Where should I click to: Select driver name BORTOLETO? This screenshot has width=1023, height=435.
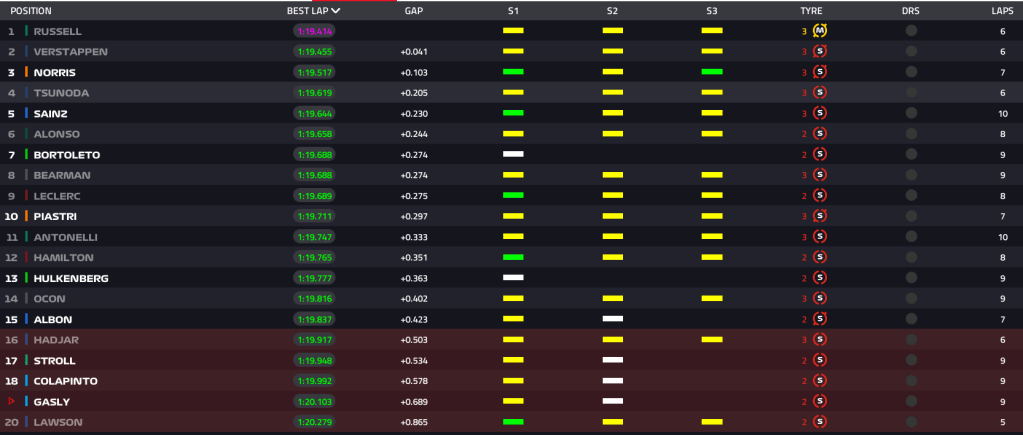tap(67, 155)
